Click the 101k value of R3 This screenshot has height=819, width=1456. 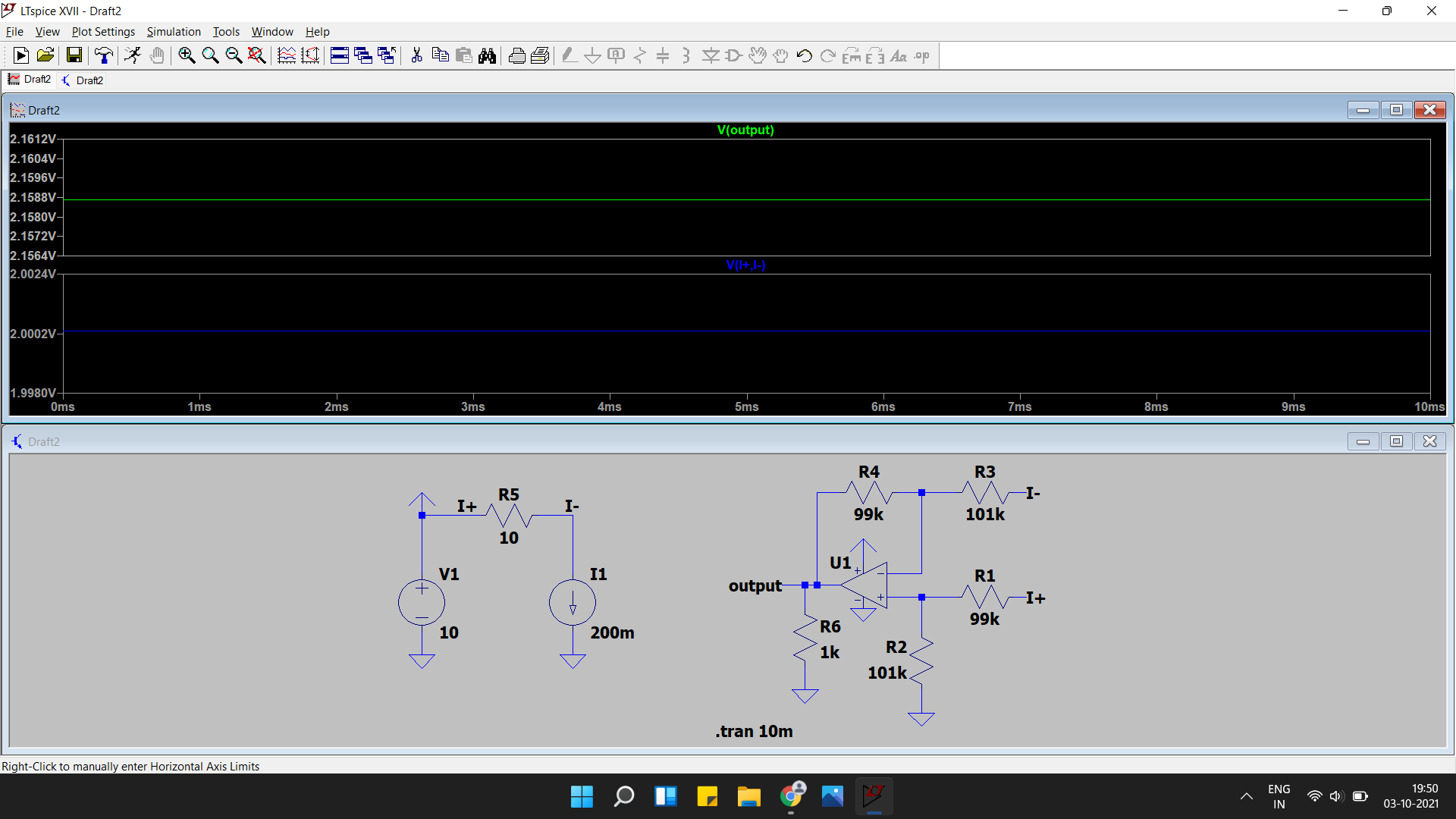985,515
